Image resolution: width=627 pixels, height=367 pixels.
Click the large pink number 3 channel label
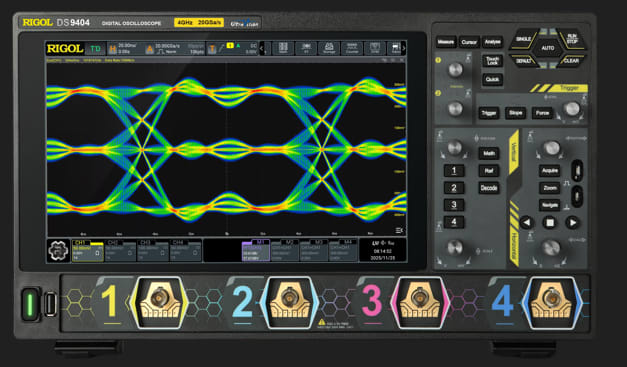(x=372, y=301)
